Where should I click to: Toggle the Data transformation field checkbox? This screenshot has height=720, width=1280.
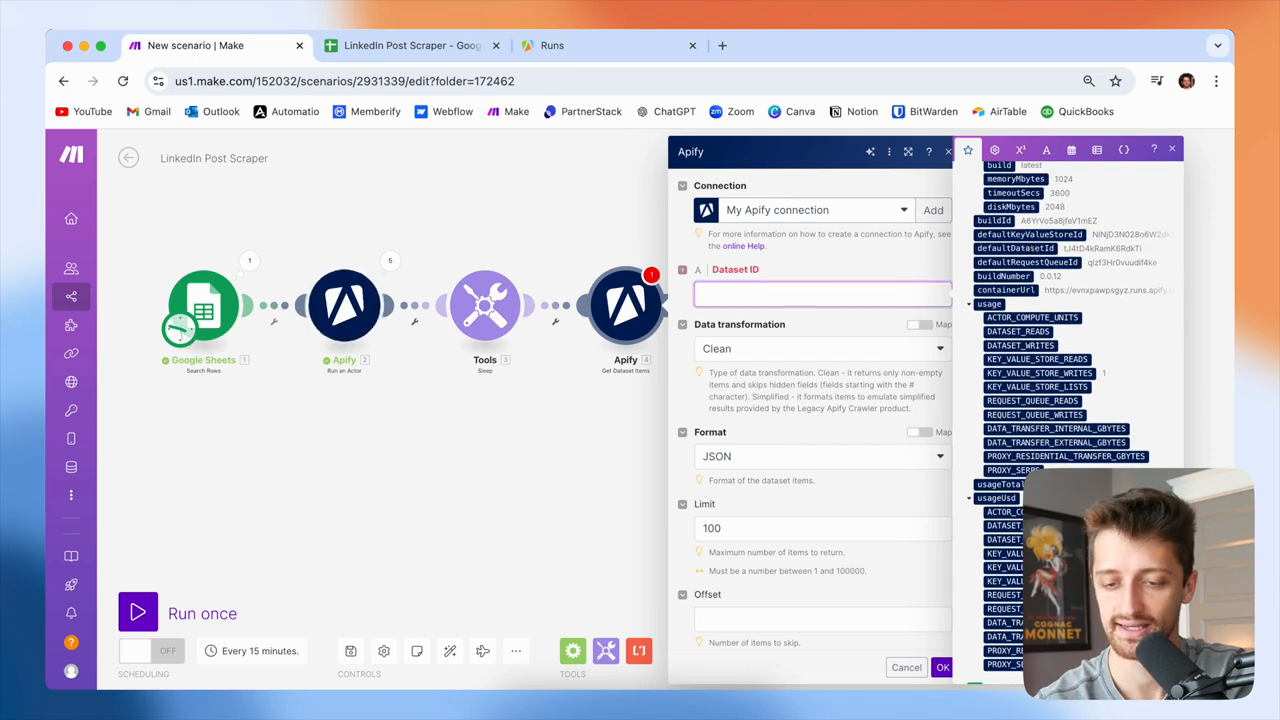[x=683, y=325]
